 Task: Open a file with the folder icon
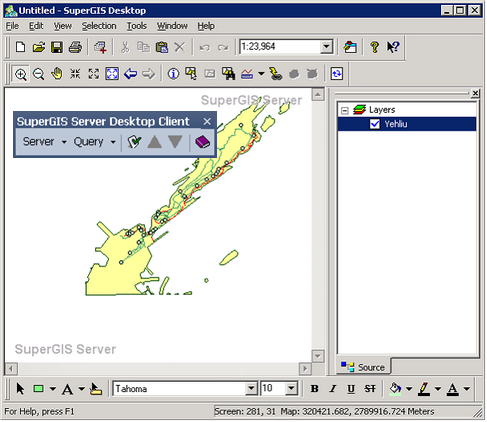point(39,47)
